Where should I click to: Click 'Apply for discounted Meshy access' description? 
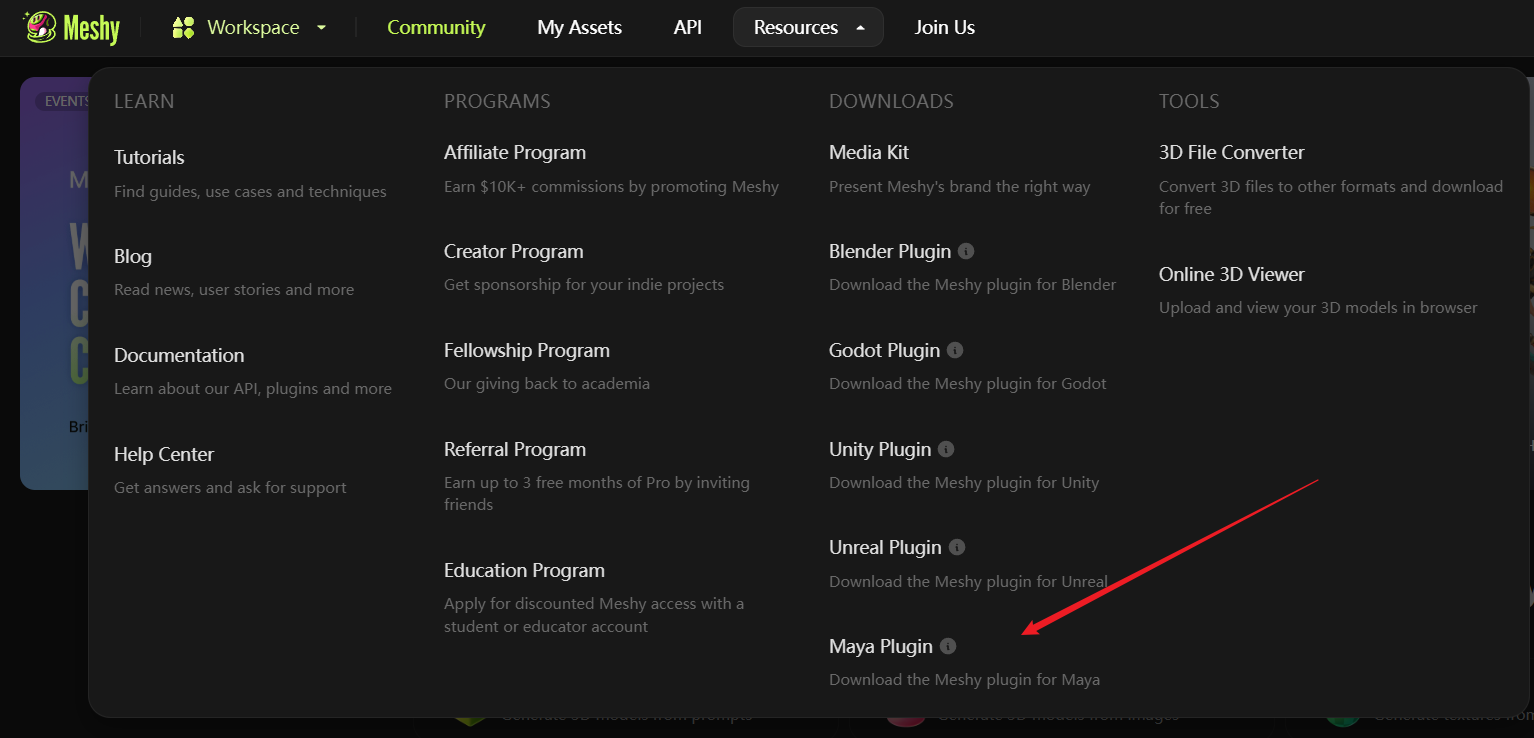[594, 615]
